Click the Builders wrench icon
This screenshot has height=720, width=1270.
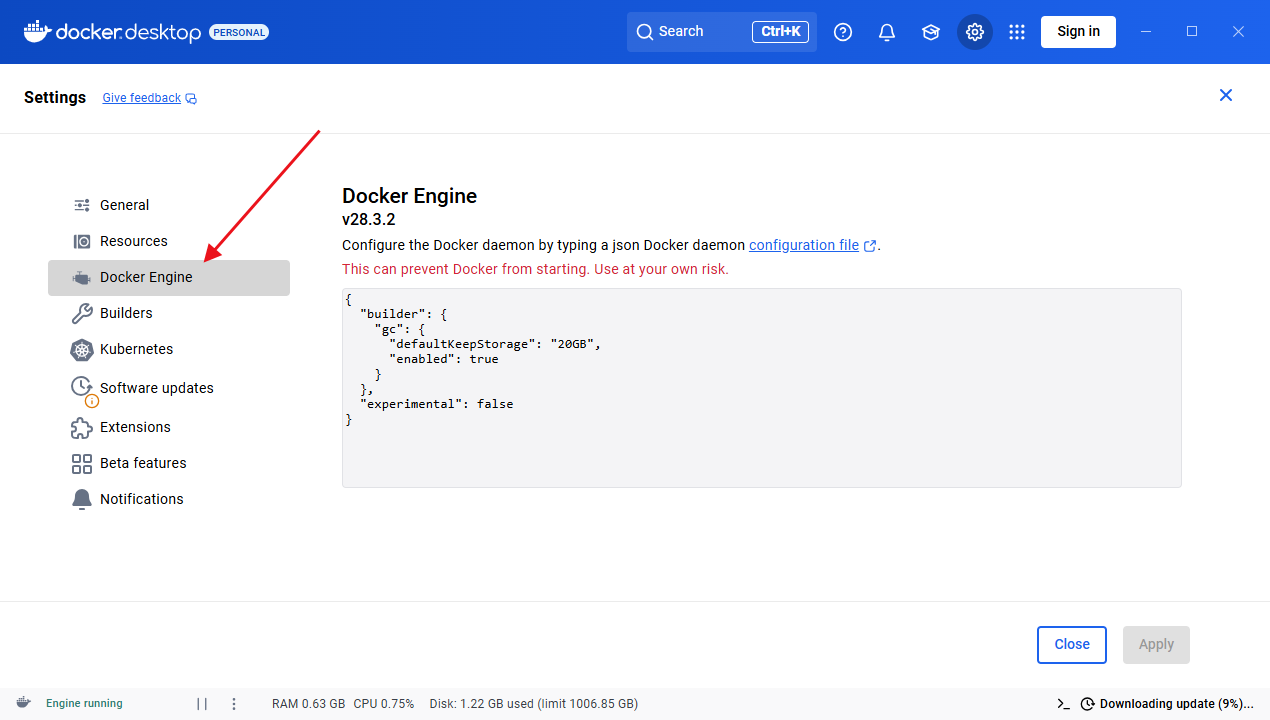tap(82, 313)
